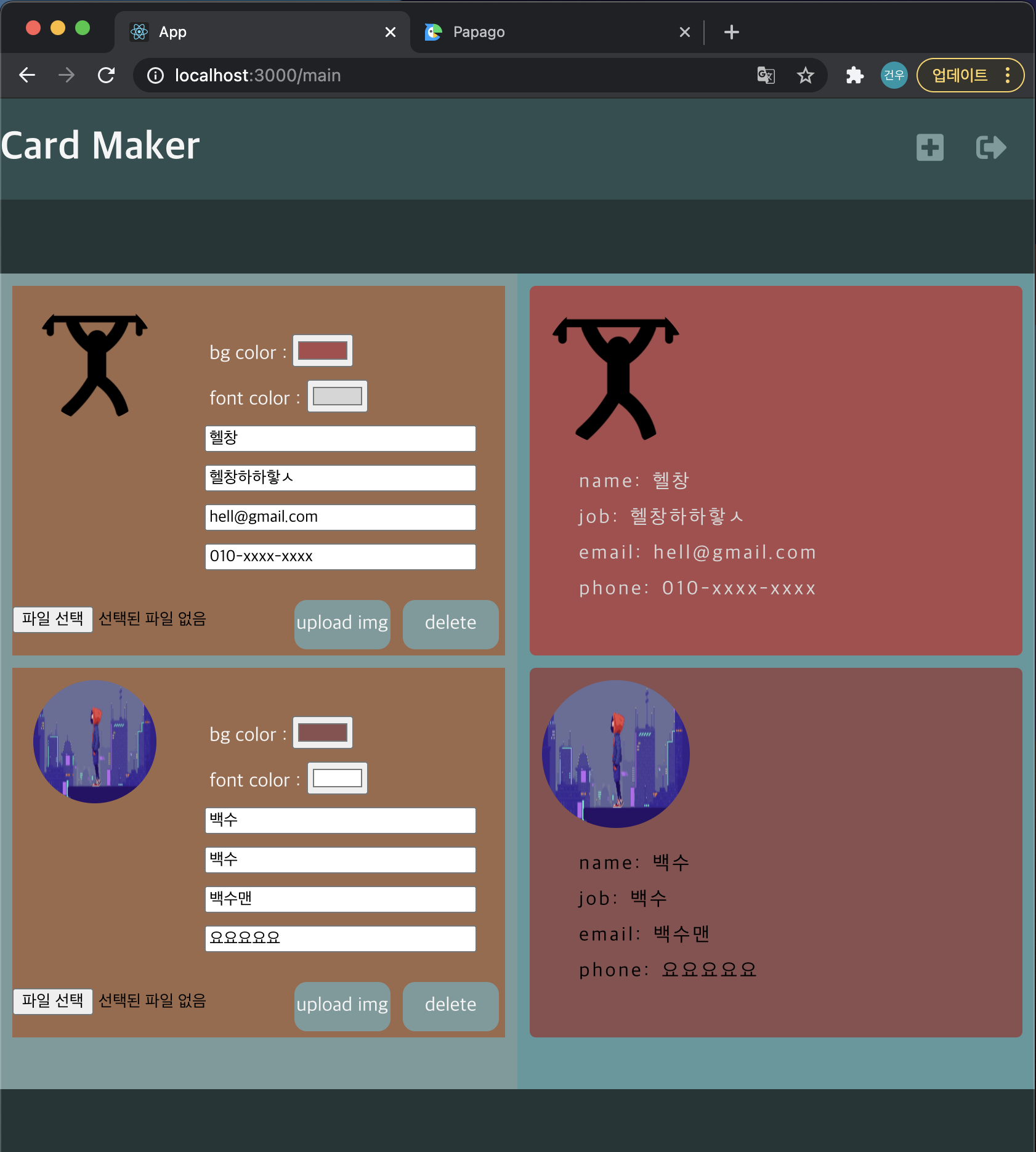Click upload img on the 헬창 card
Image resolution: width=1036 pixels, height=1152 pixels.
(342, 623)
